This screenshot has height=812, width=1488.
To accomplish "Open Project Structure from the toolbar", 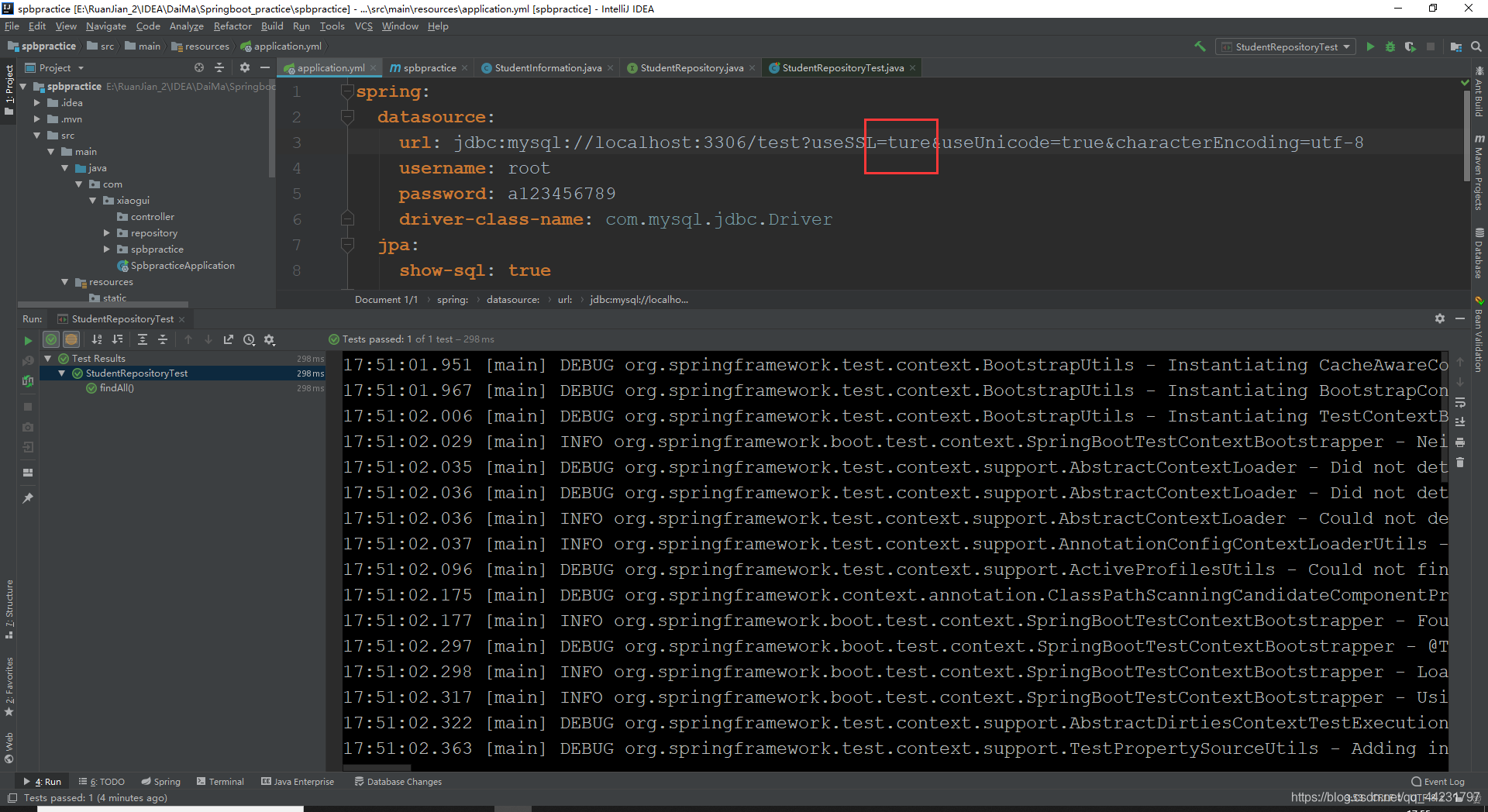I will (x=1456, y=46).
